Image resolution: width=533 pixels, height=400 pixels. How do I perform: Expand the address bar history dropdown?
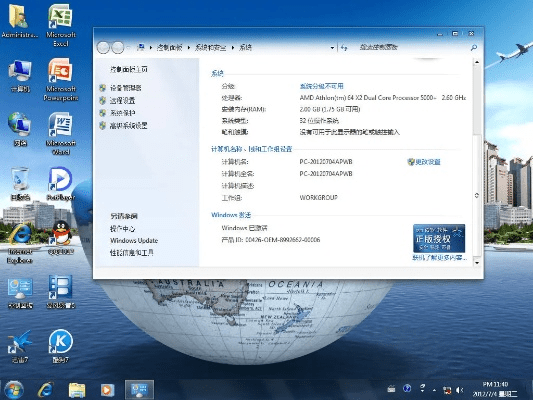[x=332, y=48]
